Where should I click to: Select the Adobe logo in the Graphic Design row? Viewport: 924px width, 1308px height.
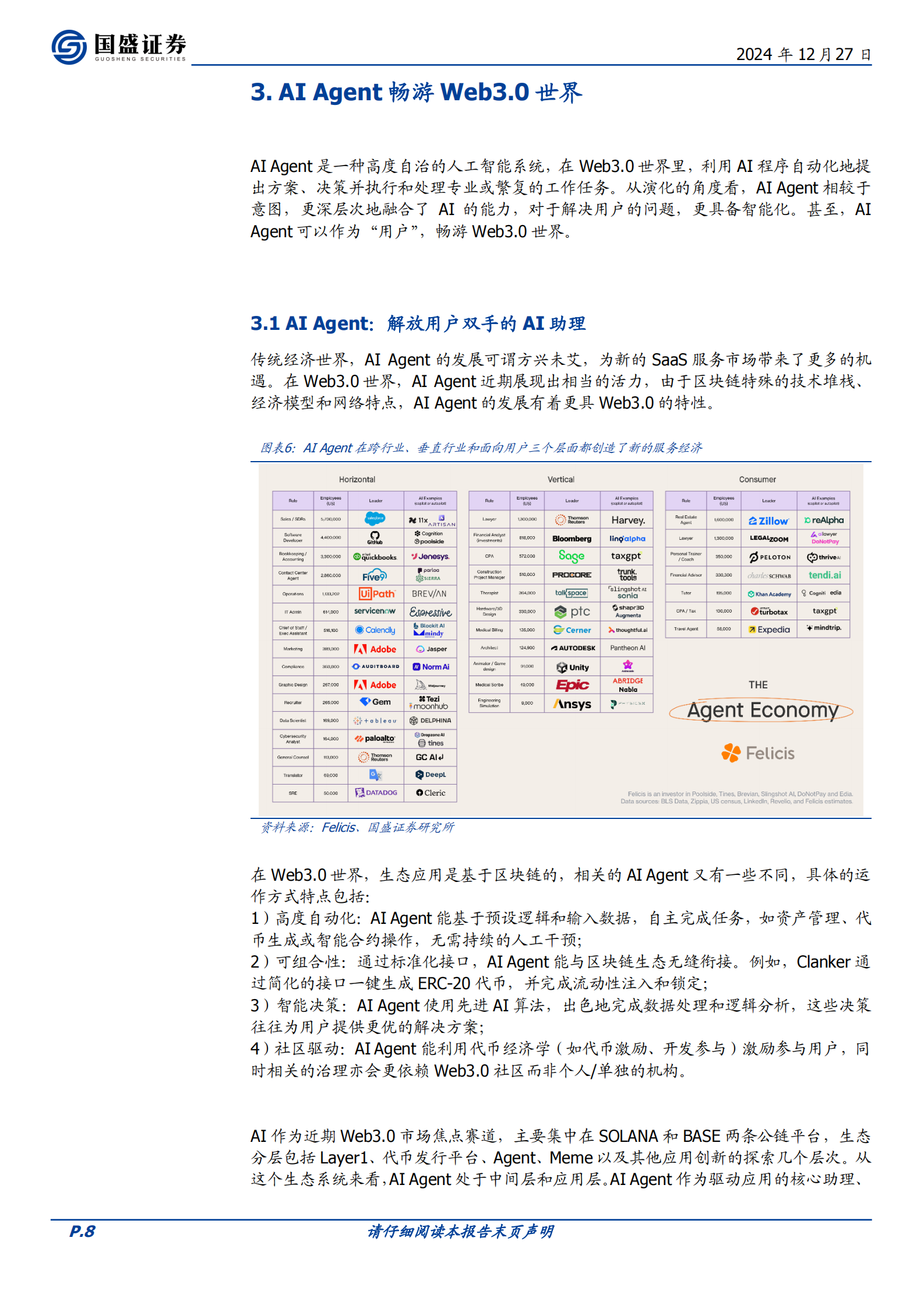point(375,684)
